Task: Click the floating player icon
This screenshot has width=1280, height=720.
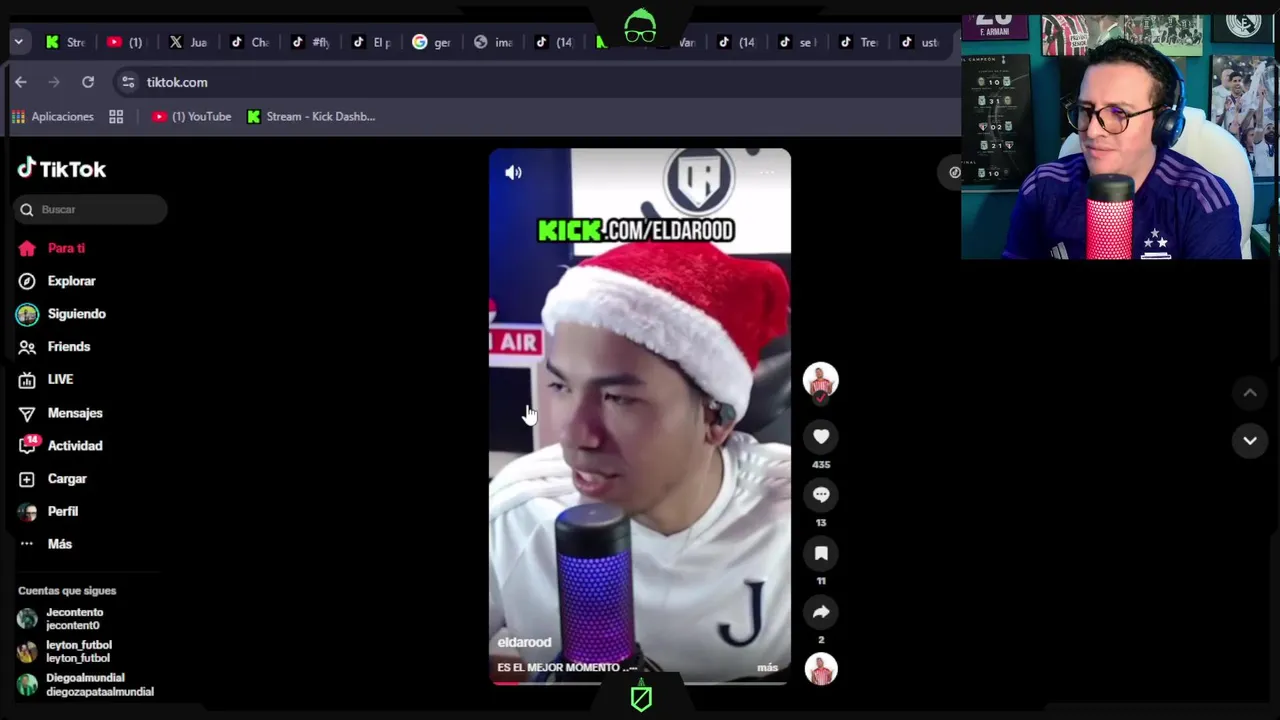Action: pos(954,172)
